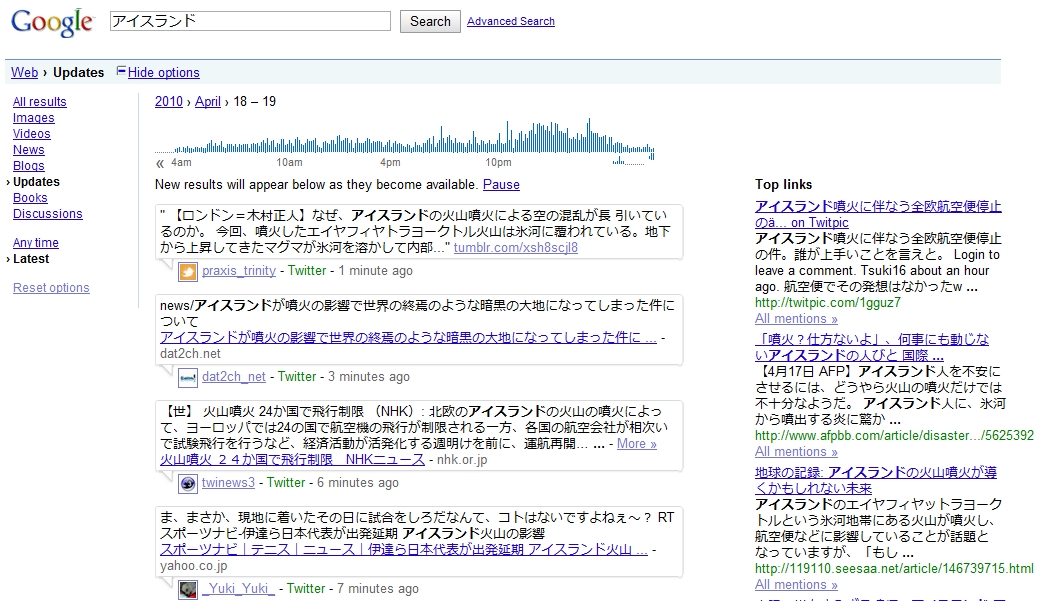Pause live results updating

coord(501,185)
